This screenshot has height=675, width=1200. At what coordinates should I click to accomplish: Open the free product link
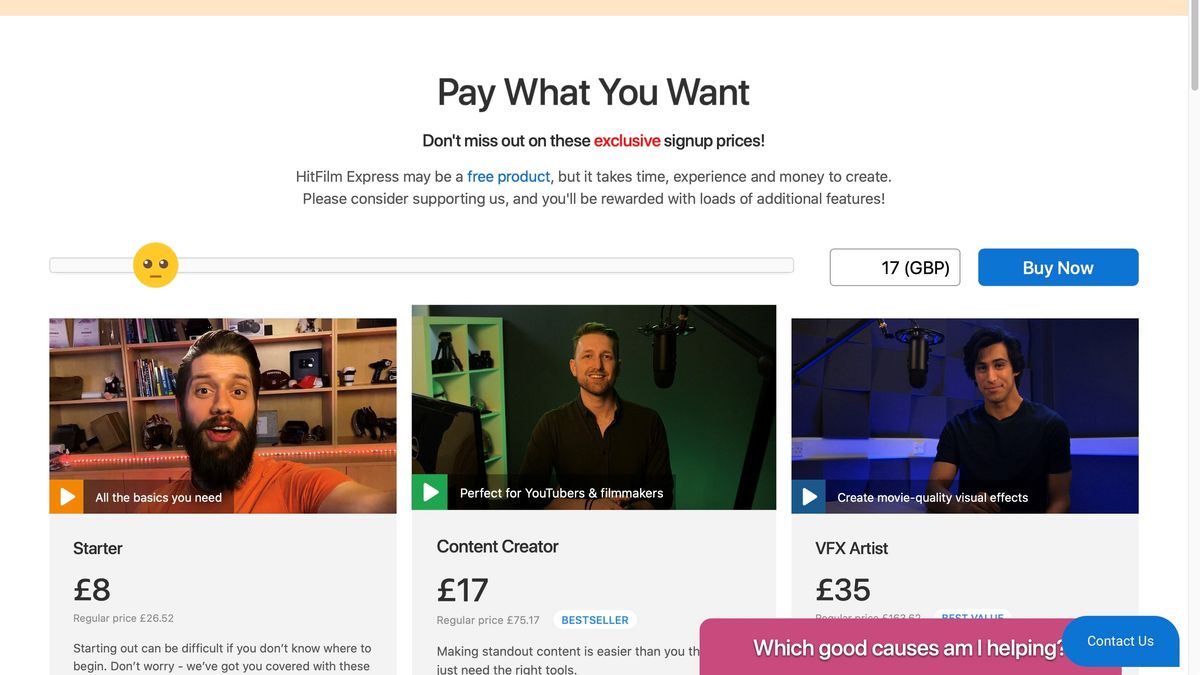click(x=509, y=176)
